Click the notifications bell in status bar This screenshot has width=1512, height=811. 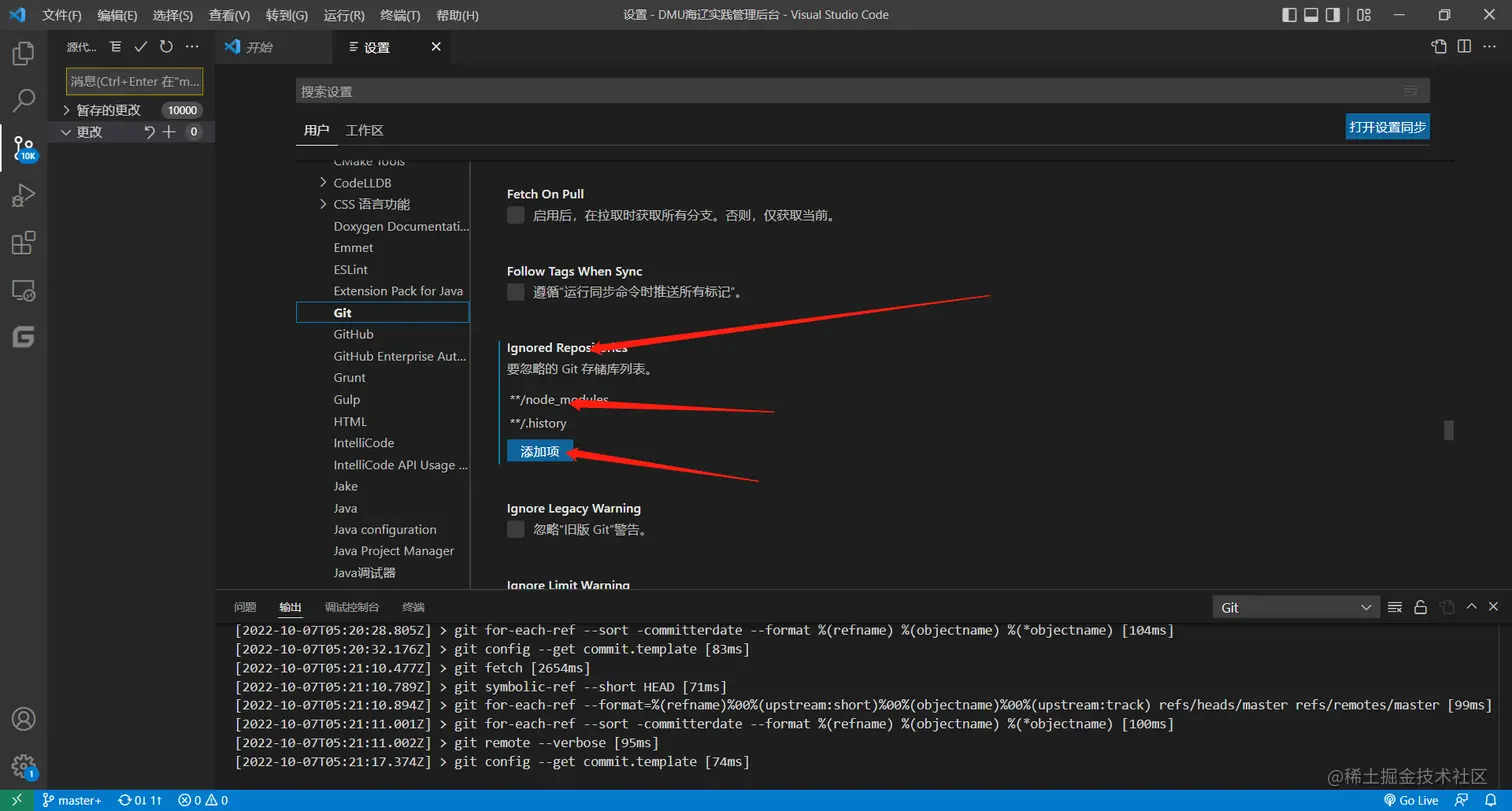tap(1489, 800)
